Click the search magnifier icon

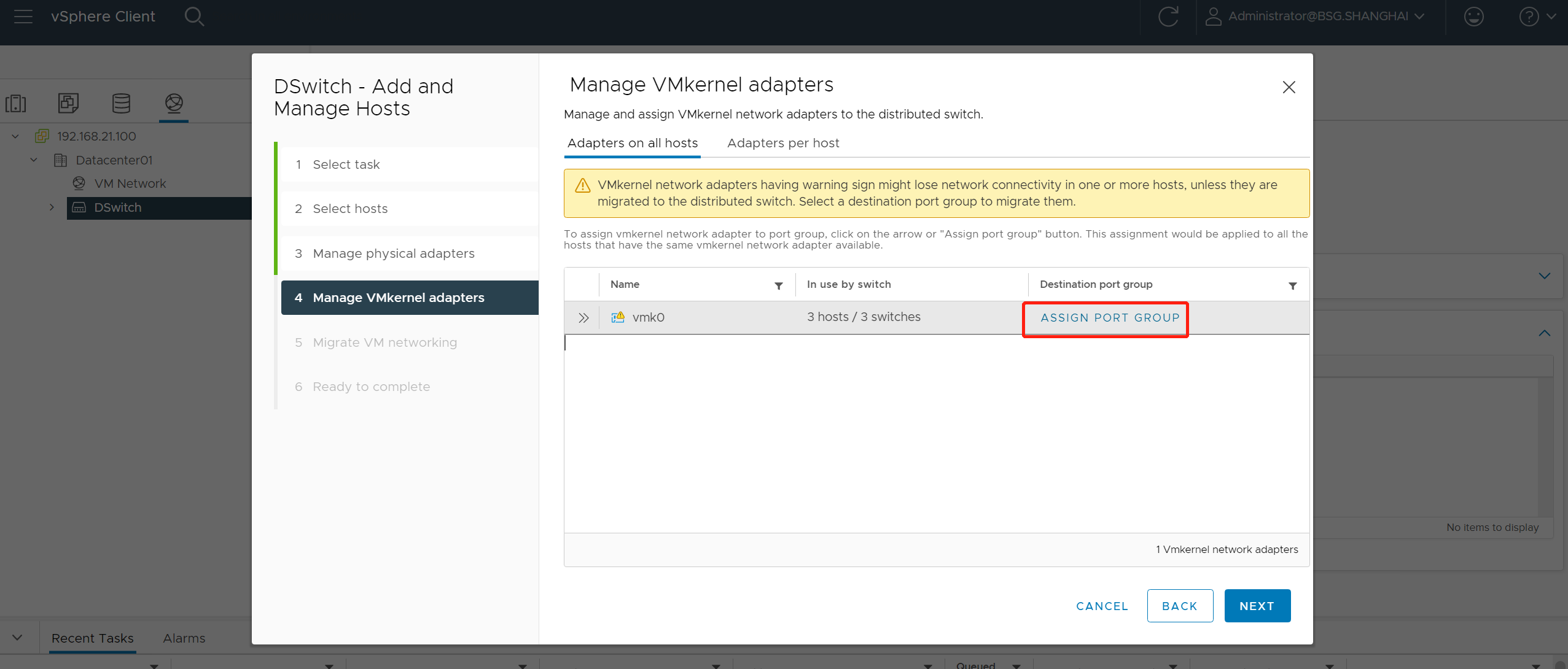[x=194, y=17]
